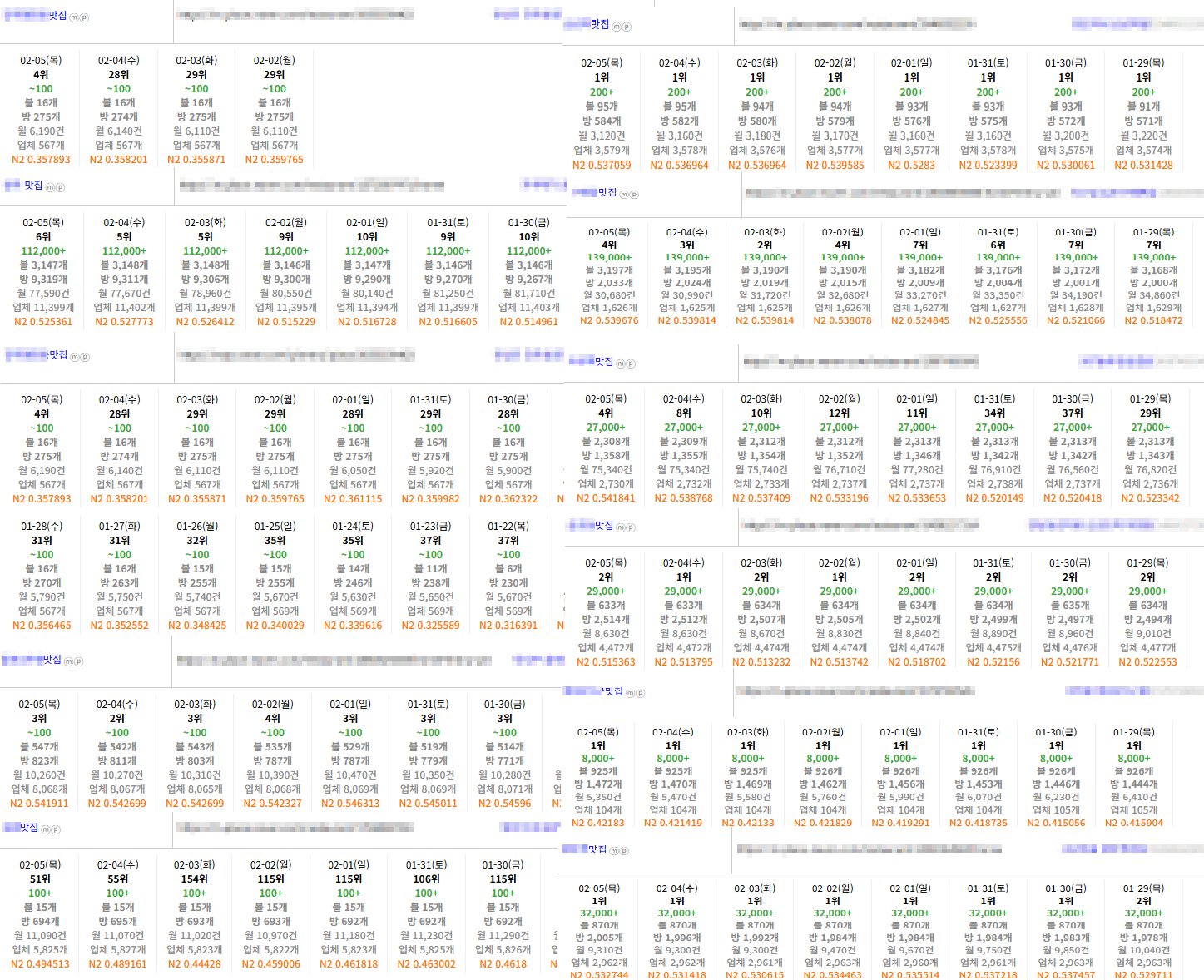Click the m icon above the 112,000+ table

tap(49, 187)
